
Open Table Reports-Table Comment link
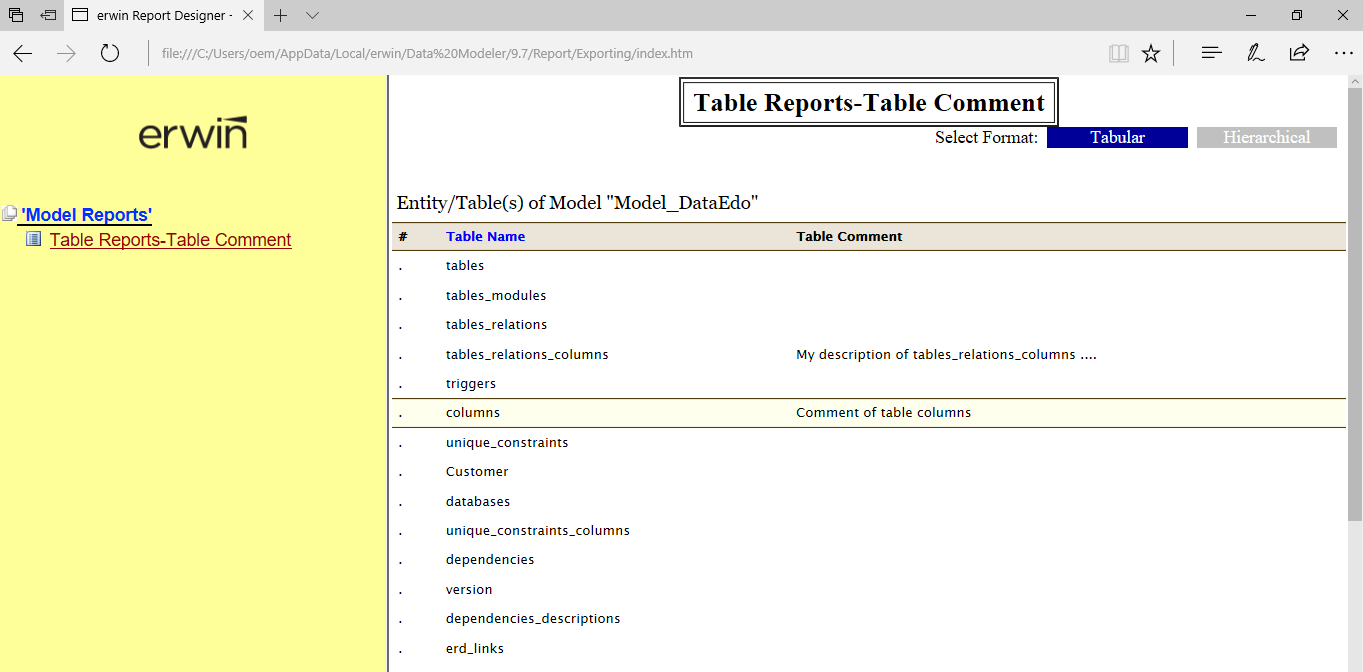tap(170, 240)
